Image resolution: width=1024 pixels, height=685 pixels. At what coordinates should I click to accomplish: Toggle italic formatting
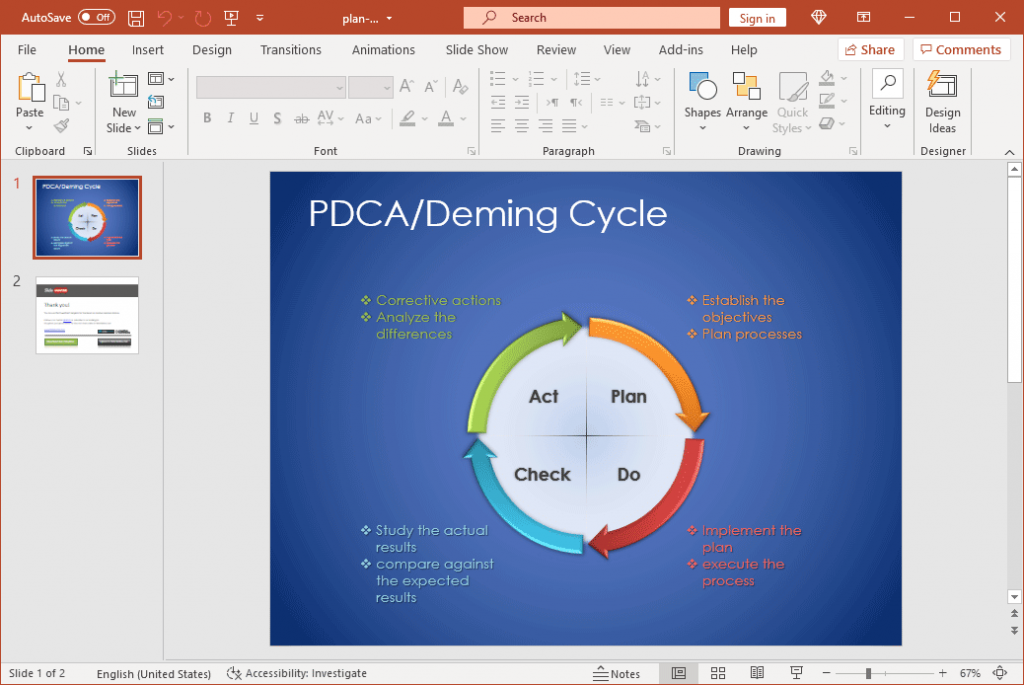[229, 118]
